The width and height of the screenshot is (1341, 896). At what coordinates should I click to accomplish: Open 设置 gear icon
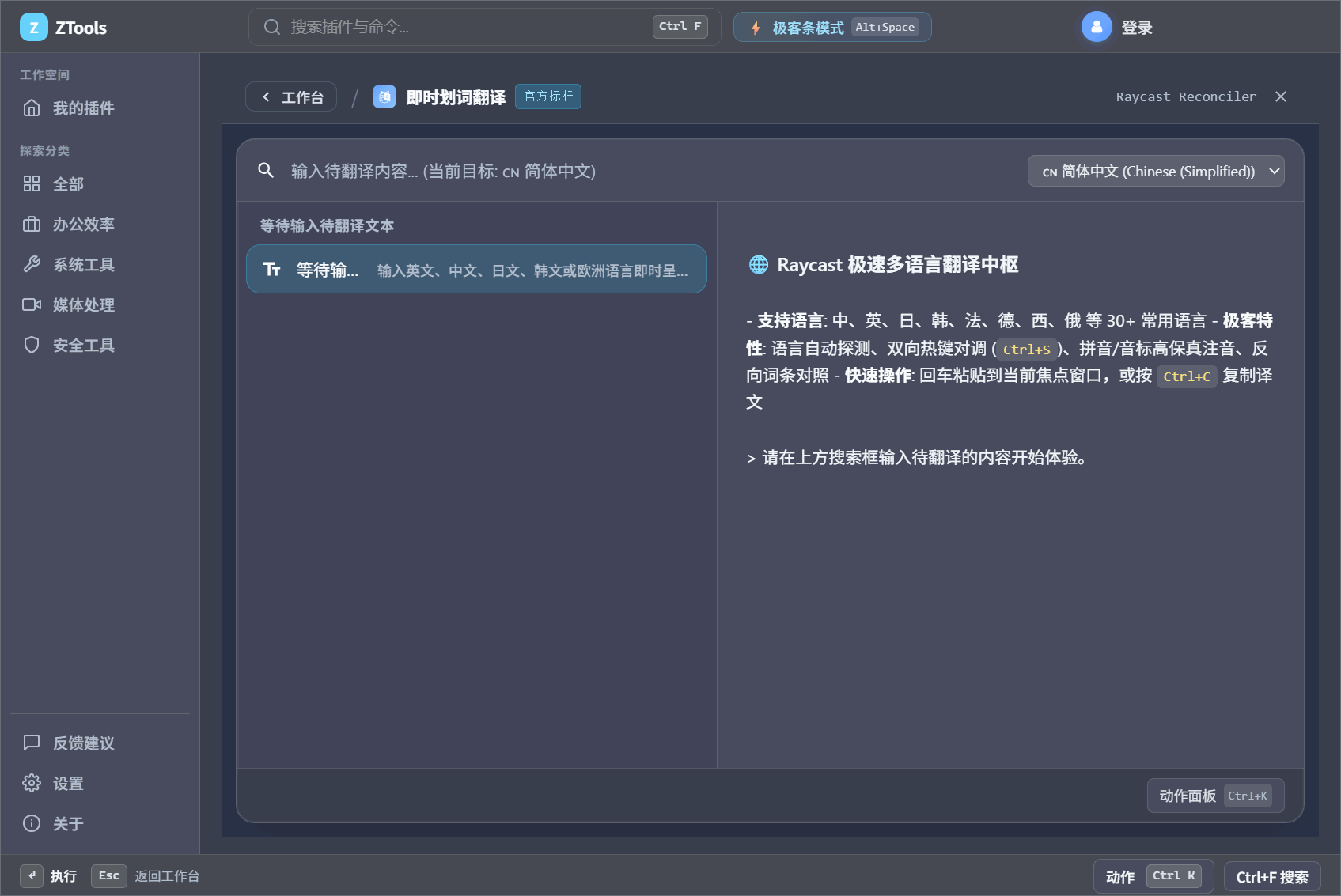click(x=32, y=784)
